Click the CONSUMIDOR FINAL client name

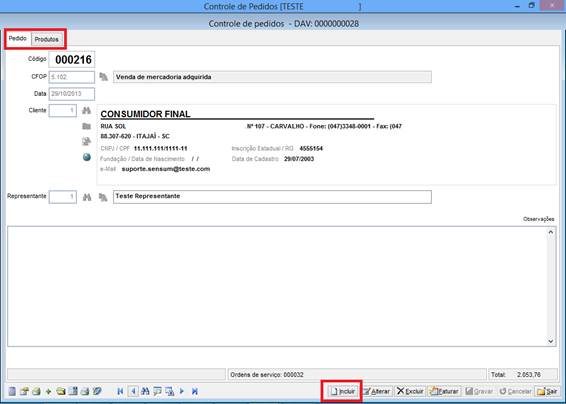(145, 114)
